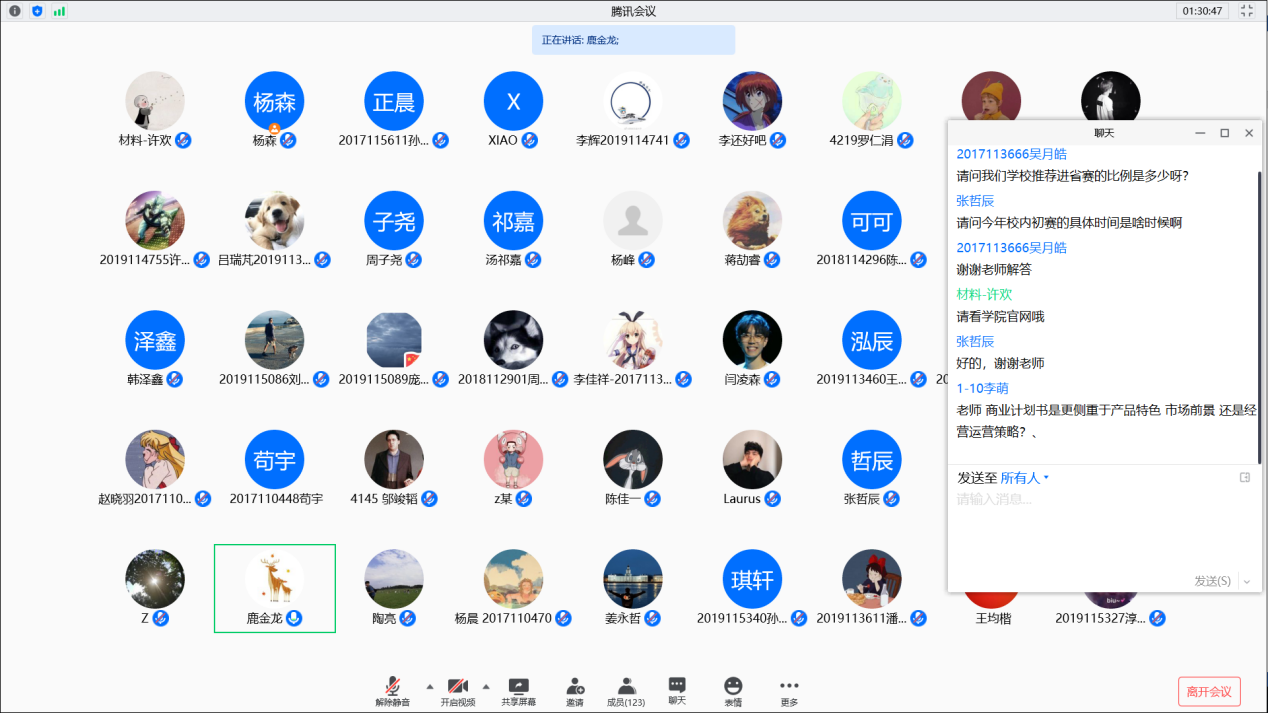Dock chat panel using the sidebar icon
The image size is (1268, 713).
(1245, 478)
